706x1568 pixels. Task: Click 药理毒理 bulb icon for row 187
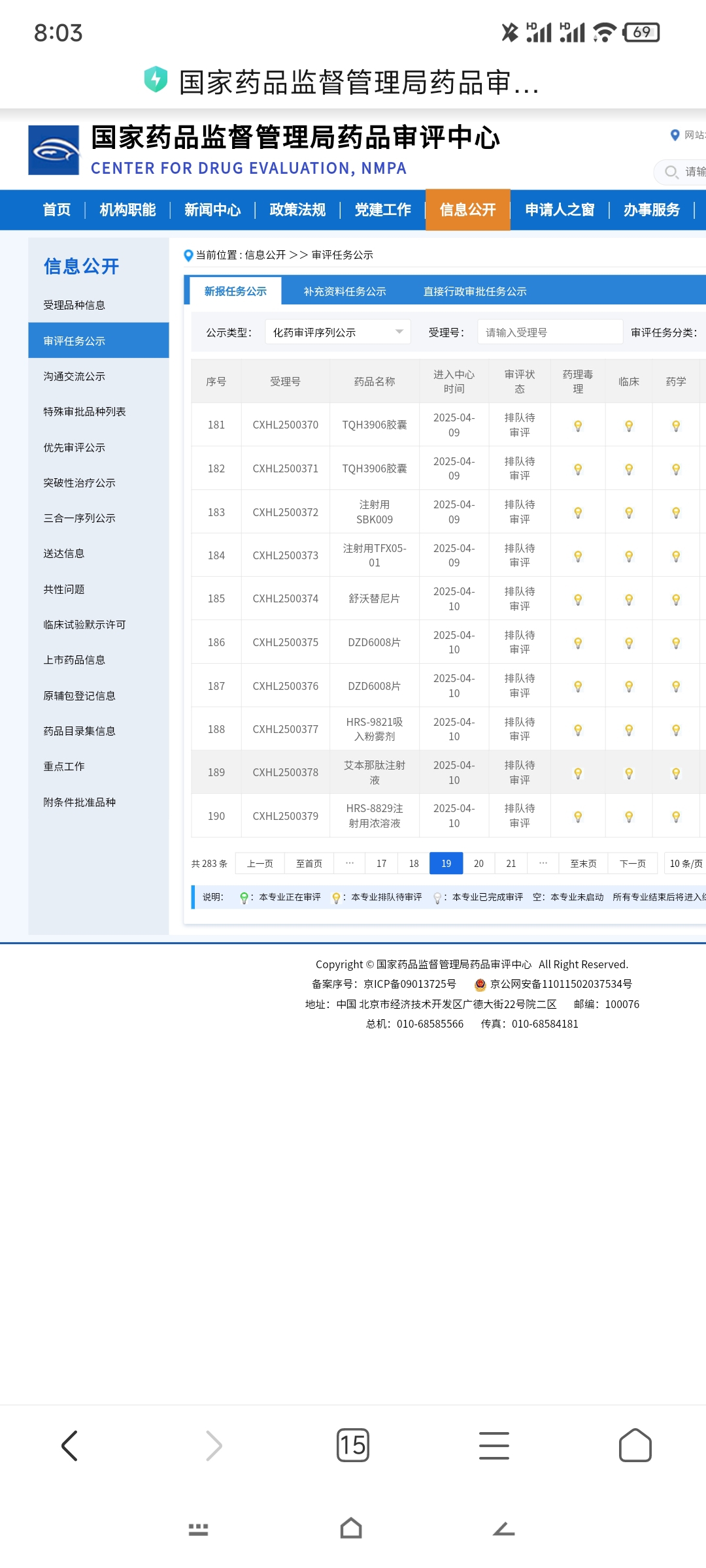(578, 687)
